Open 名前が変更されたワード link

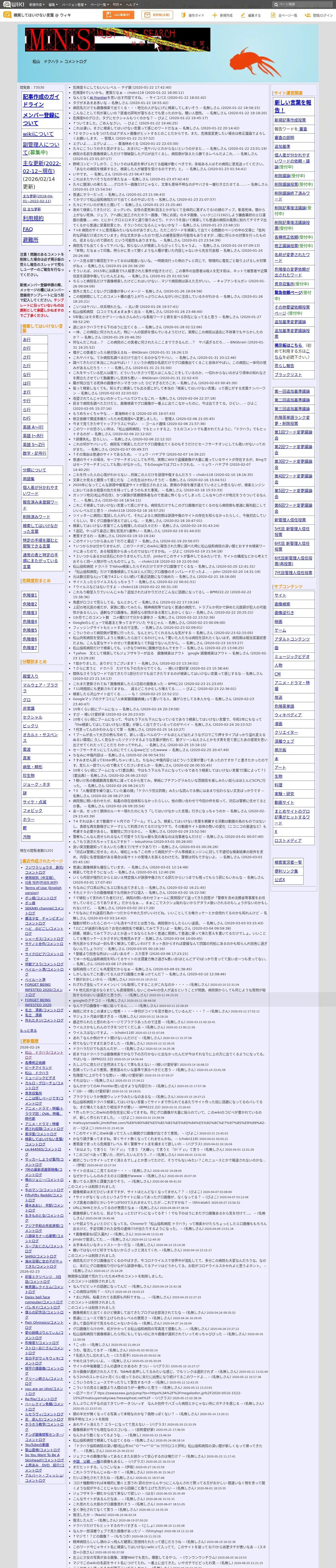[292, 257]
